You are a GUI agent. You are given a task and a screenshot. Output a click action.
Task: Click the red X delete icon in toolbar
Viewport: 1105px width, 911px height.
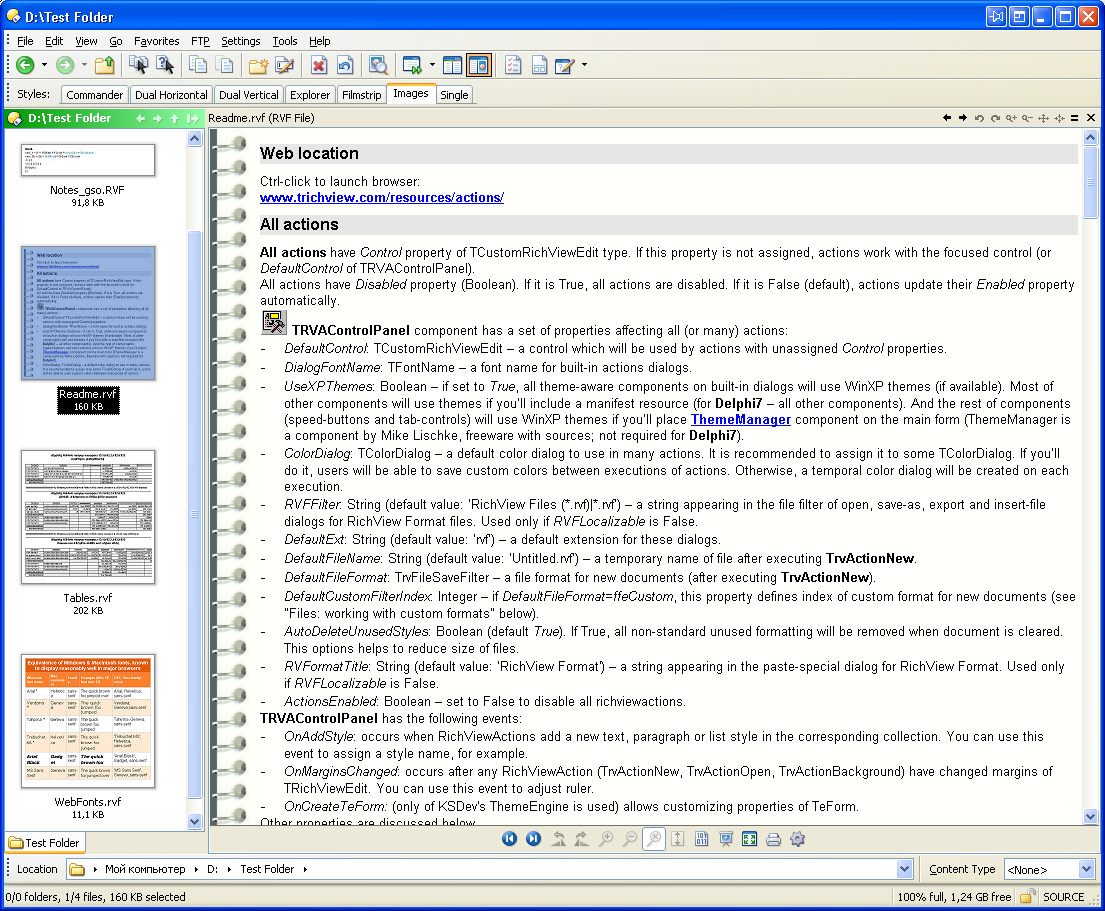pos(319,66)
